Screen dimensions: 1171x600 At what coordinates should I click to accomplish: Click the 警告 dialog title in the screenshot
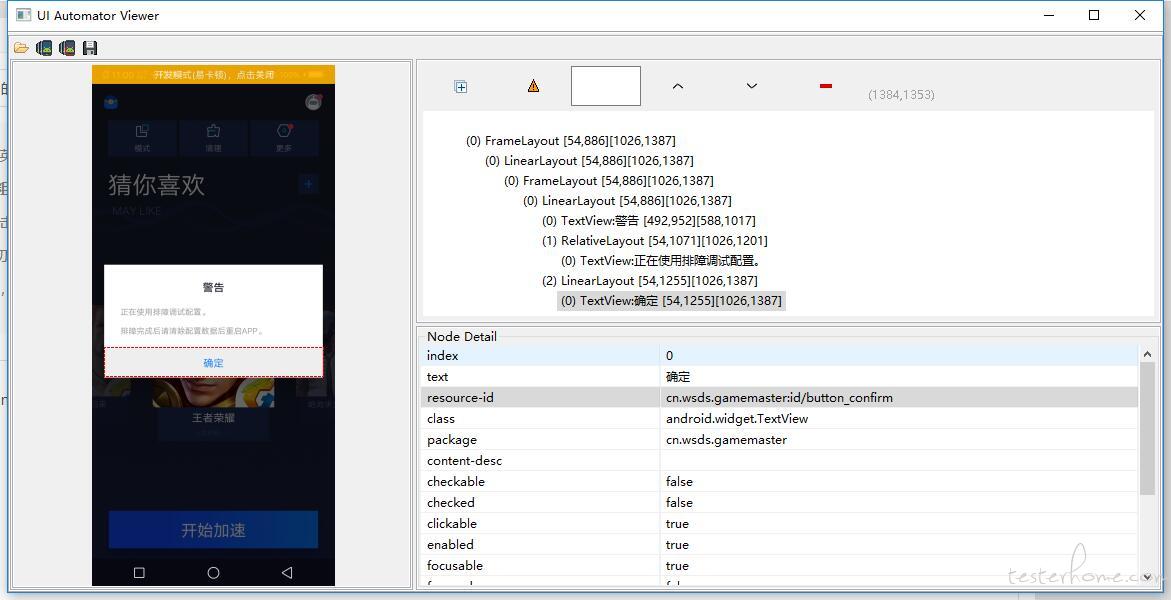point(214,287)
